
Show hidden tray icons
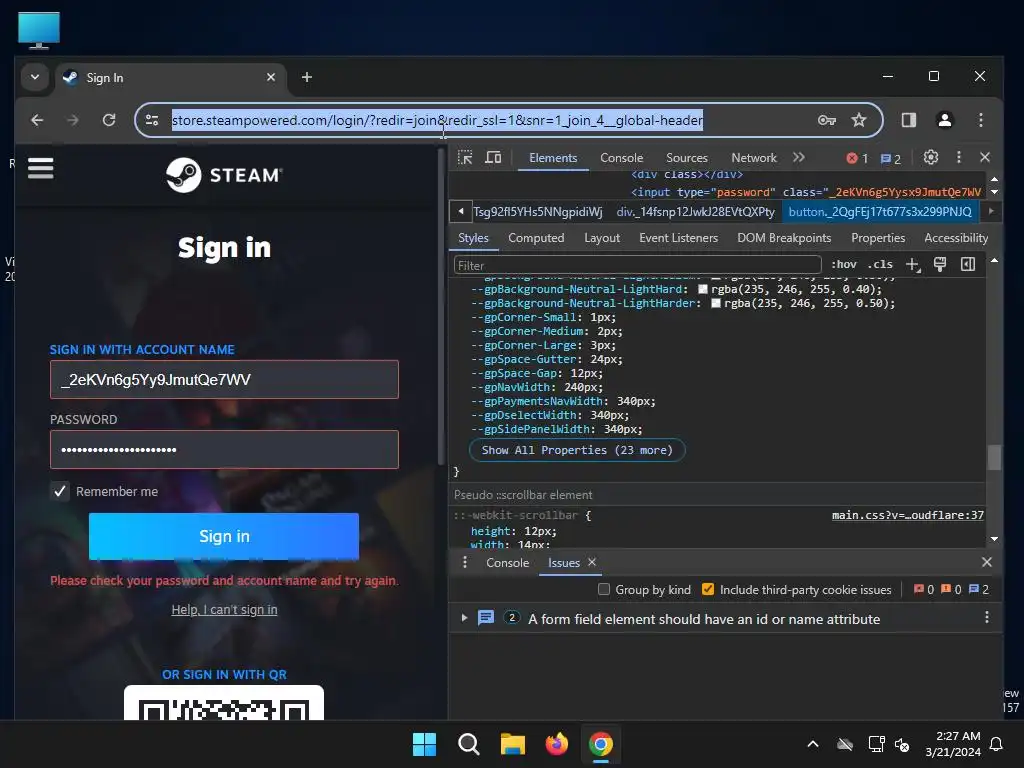pyautogui.click(x=813, y=744)
